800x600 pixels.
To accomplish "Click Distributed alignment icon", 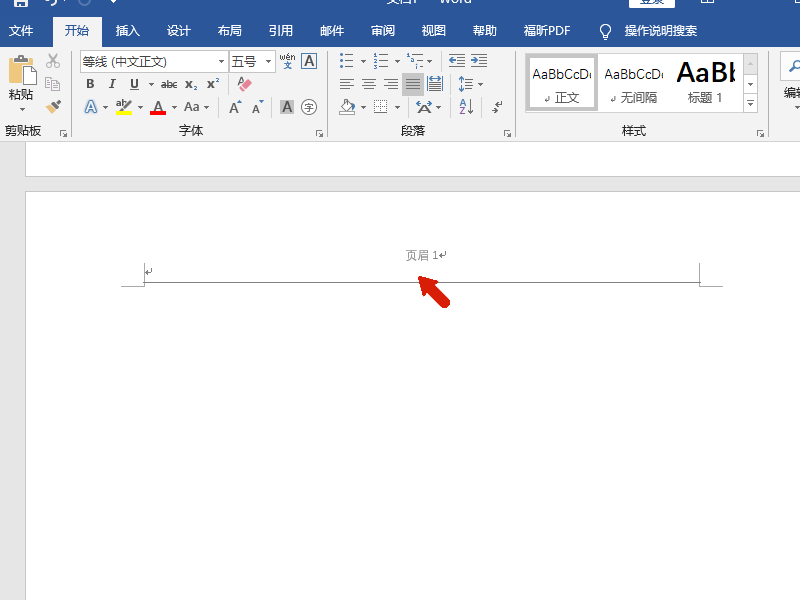I will 435,84.
